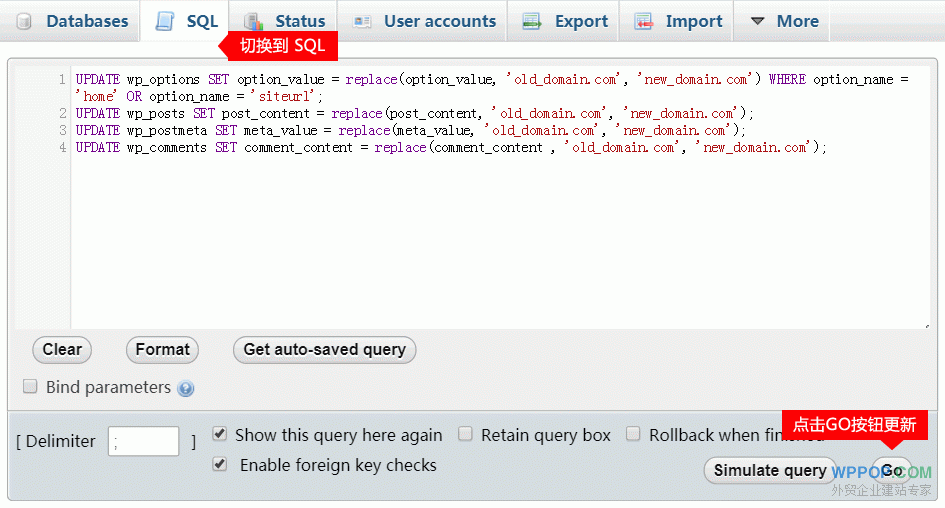The image size is (945, 508).
Task: Click the SQL tab icon
Action: click(x=165, y=21)
